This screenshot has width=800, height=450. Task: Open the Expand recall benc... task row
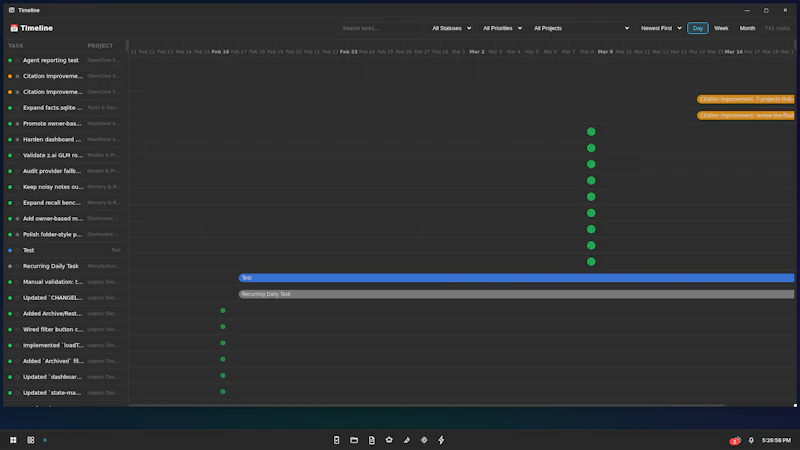click(x=65, y=203)
